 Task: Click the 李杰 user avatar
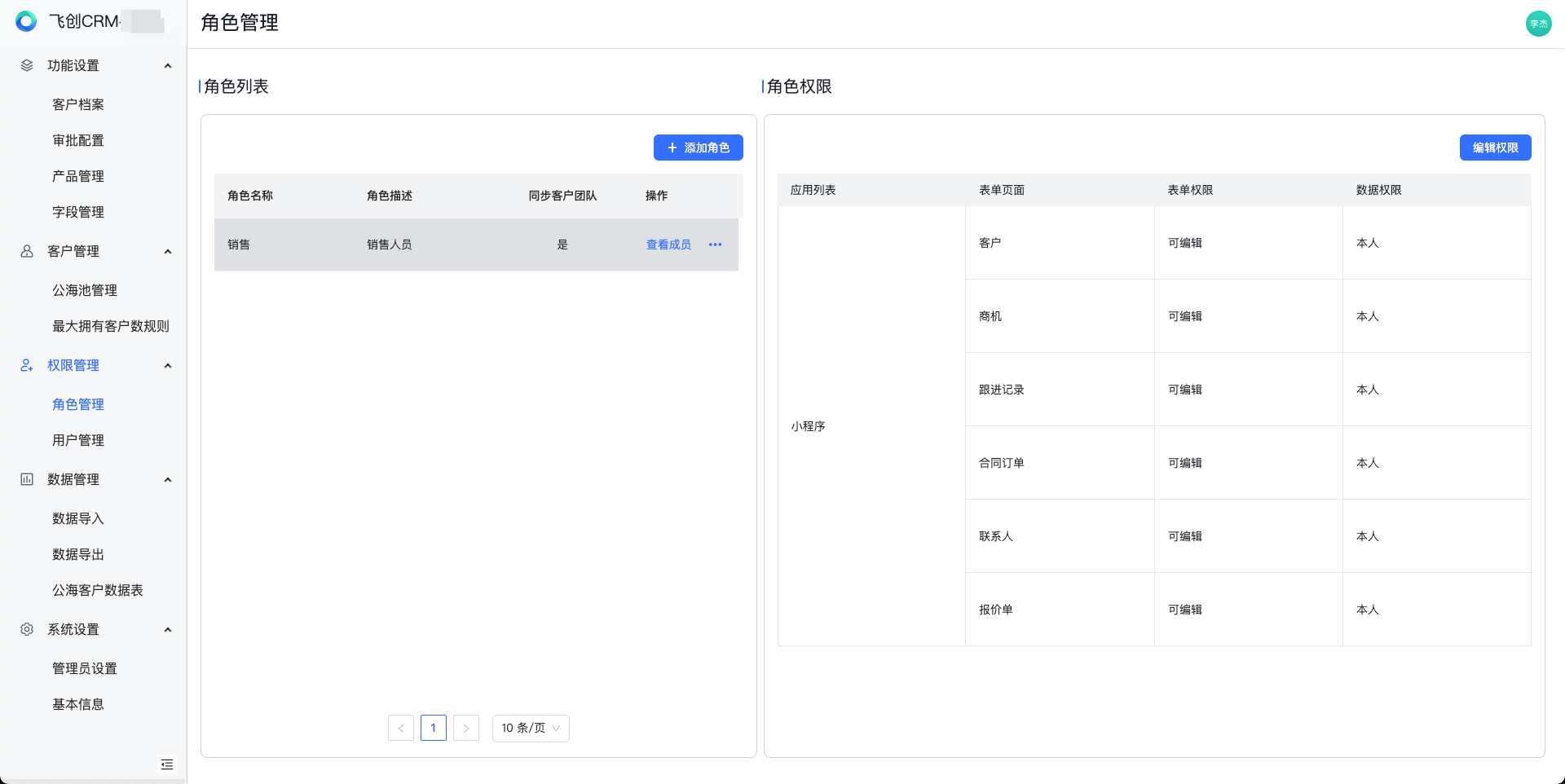pos(1538,24)
